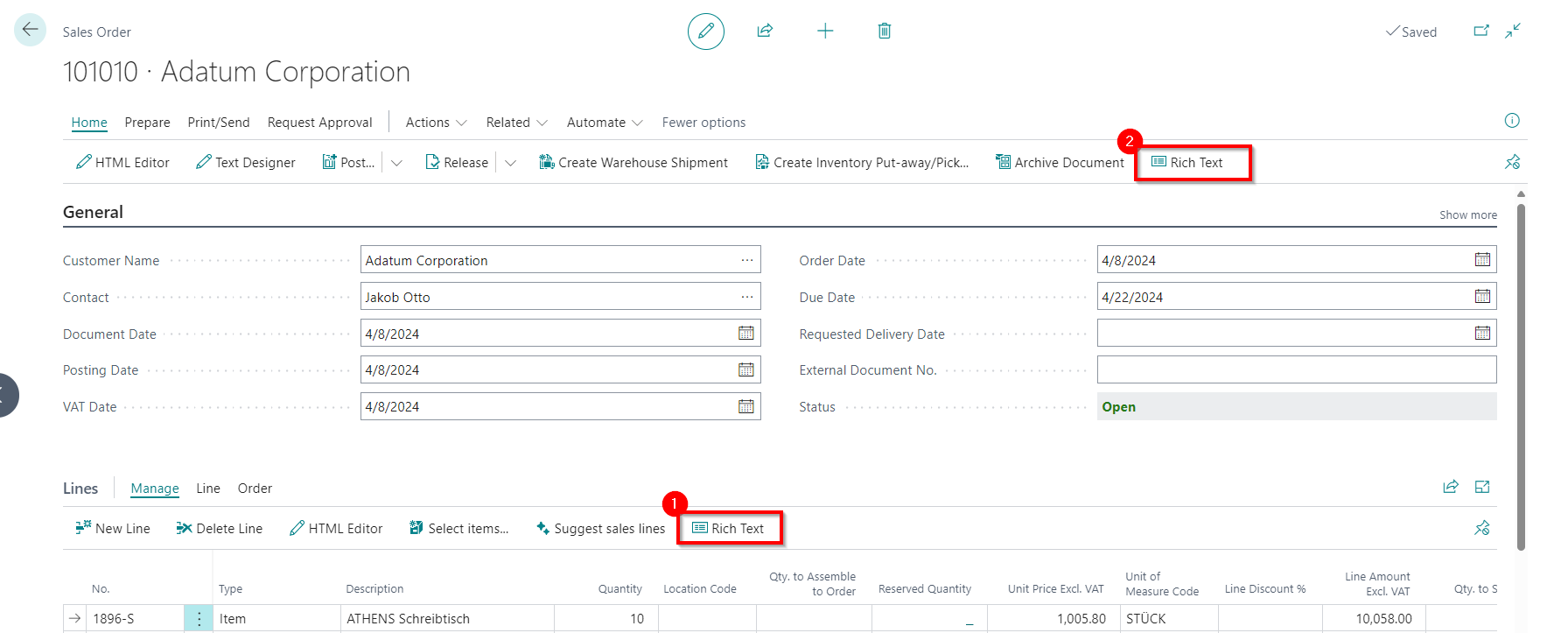Image resolution: width=1568 pixels, height=633 pixels.
Task: Open Posting Date calendar picker
Action: (745, 369)
